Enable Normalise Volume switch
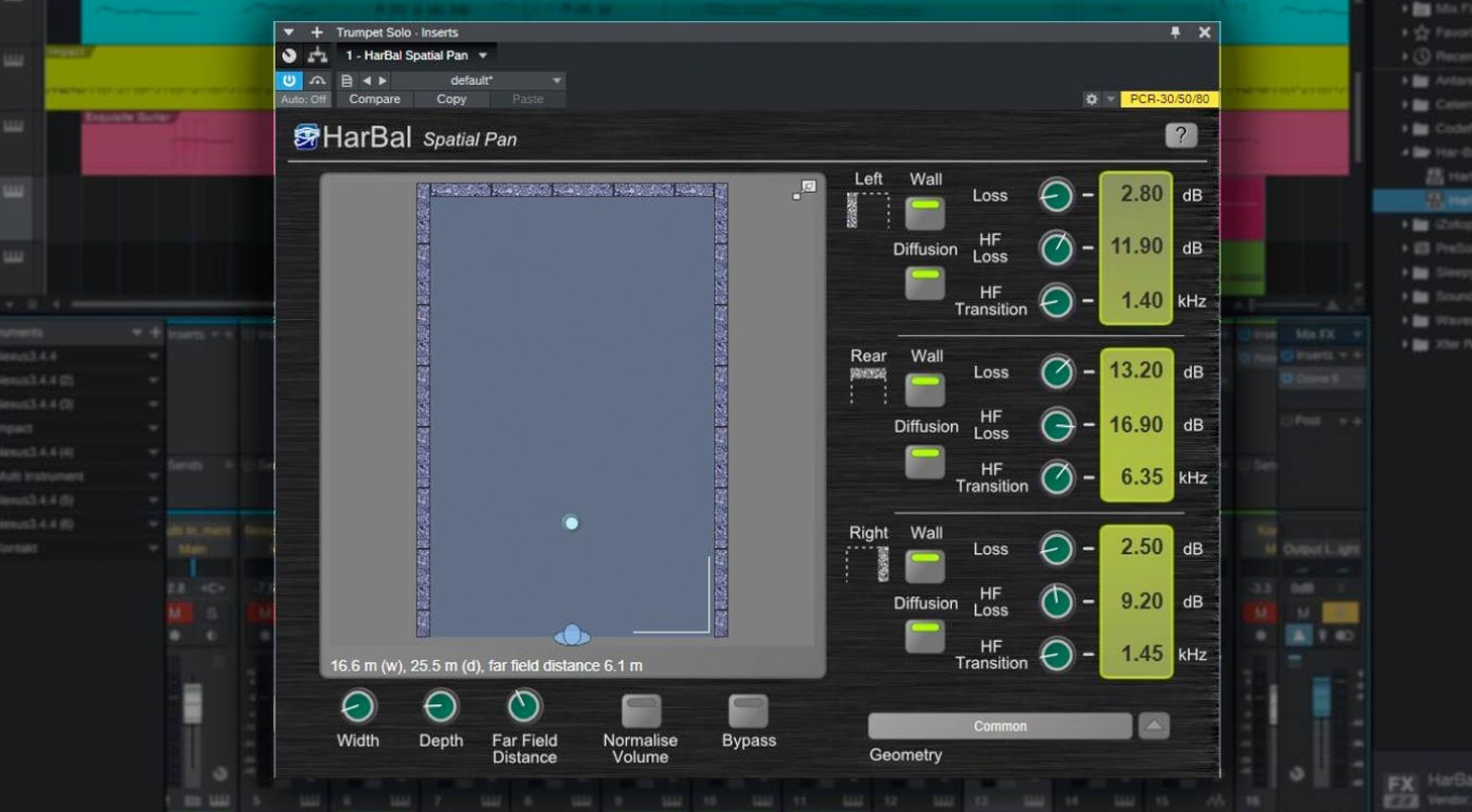This screenshot has height=812, width=1472. point(640,711)
